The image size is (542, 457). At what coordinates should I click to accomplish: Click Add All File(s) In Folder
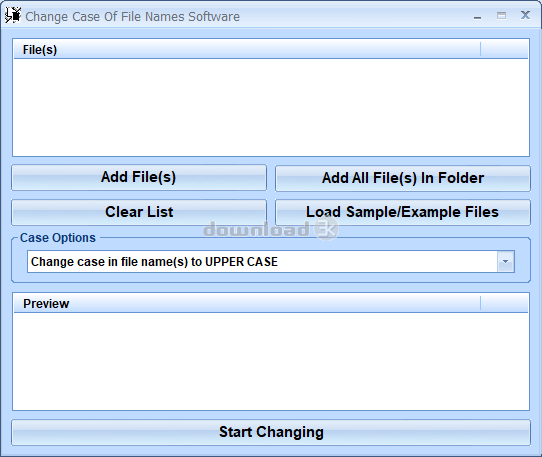click(x=403, y=178)
